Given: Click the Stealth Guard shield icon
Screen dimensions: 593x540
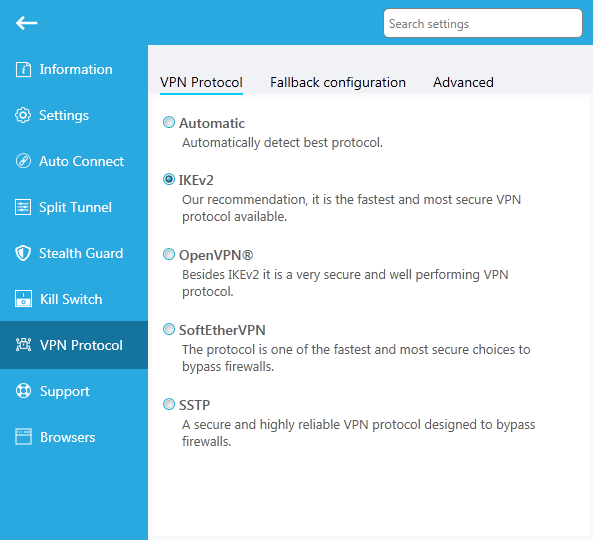Looking at the screenshot, I should point(23,253).
